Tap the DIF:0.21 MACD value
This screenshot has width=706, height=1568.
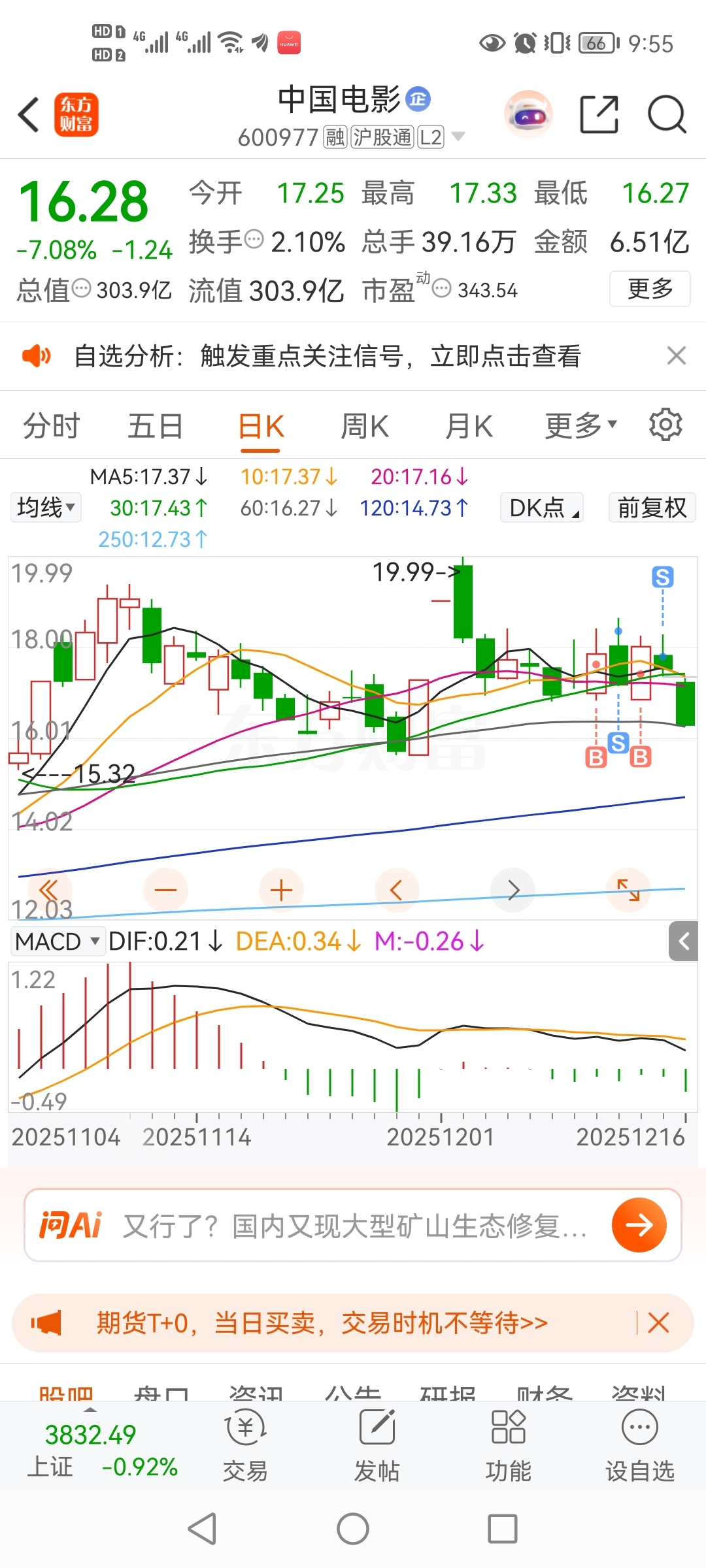pyautogui.click(x=165, y=941)
